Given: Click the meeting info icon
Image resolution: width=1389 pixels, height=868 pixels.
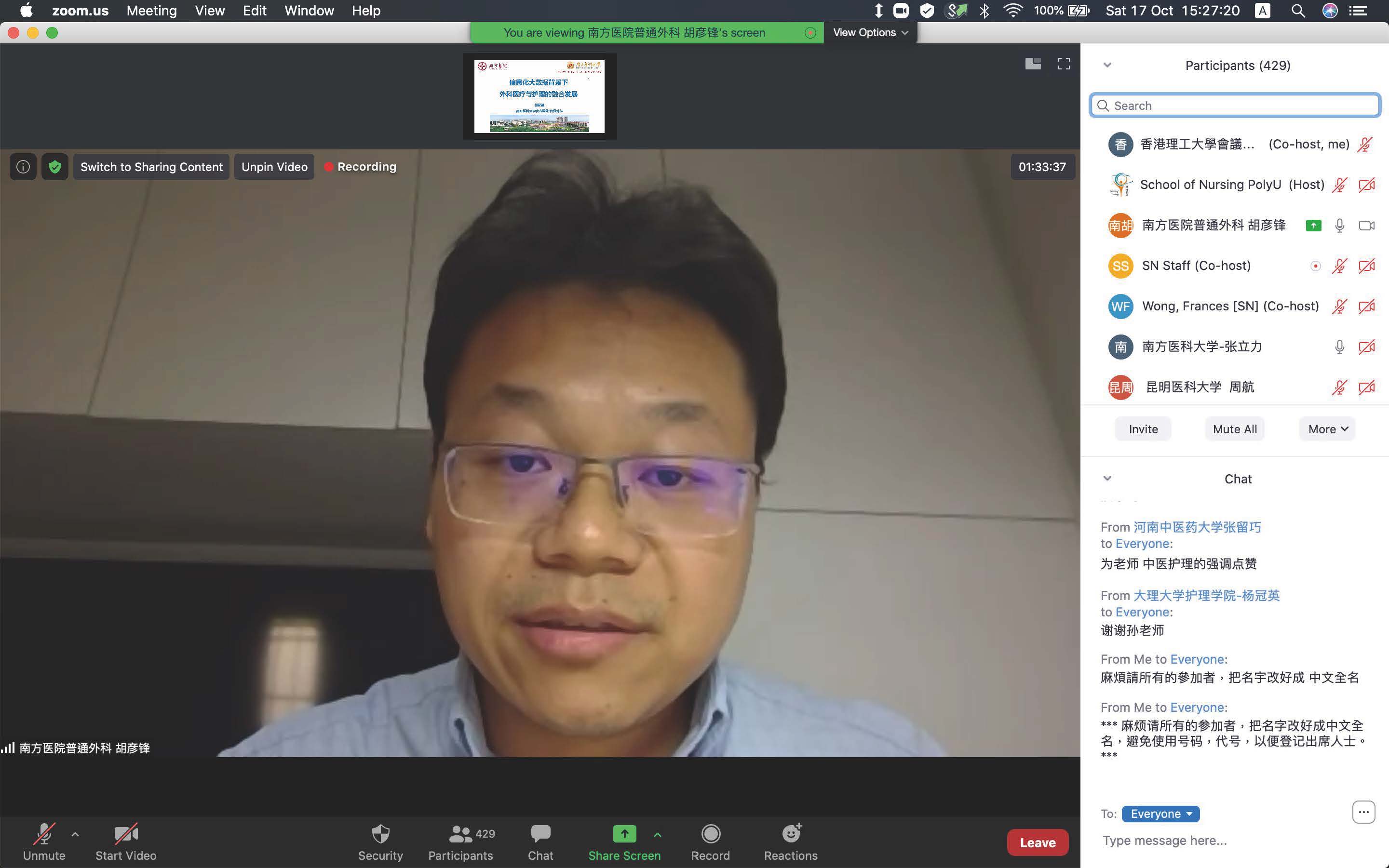Looking at the screenshot, I should tap(23, 167).
